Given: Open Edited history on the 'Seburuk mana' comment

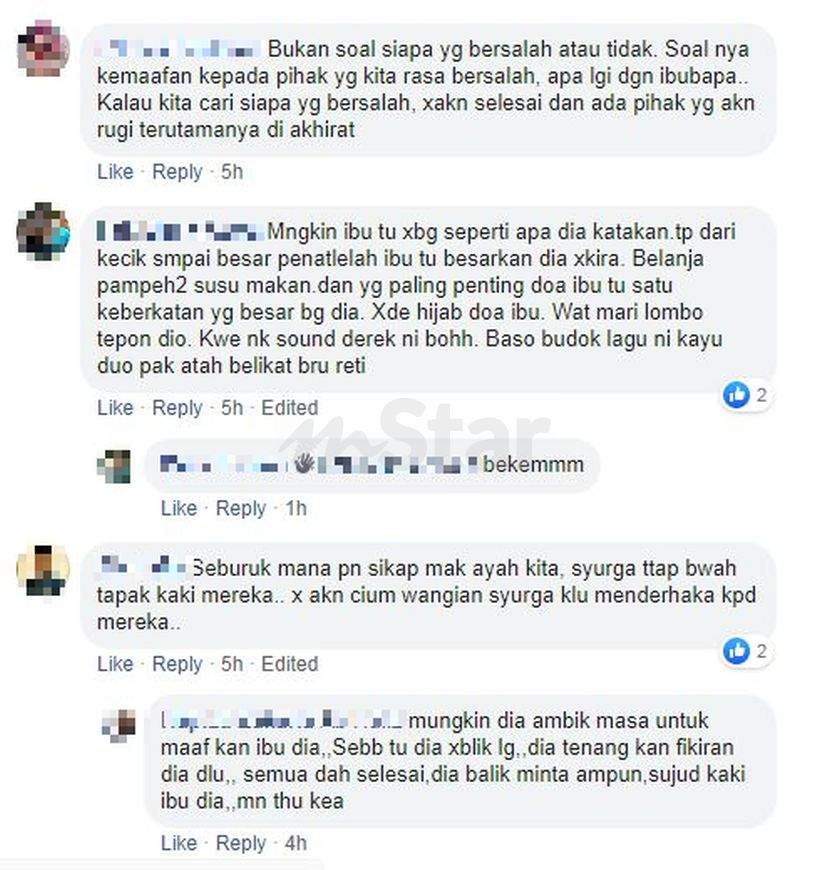Looking at the screenshot, I should tap(290, 664).
